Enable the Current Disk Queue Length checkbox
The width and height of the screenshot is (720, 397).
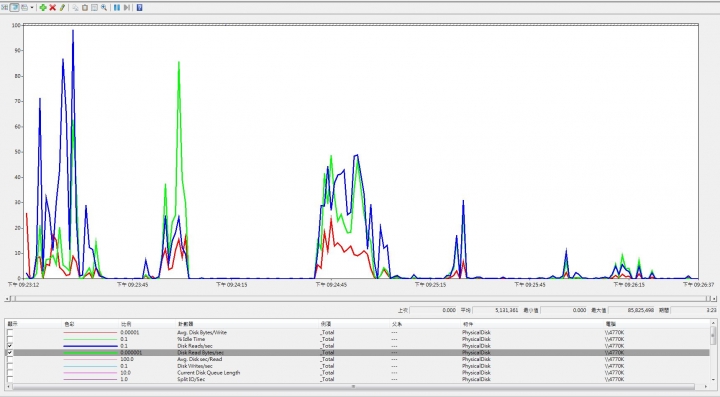point(10,373)
